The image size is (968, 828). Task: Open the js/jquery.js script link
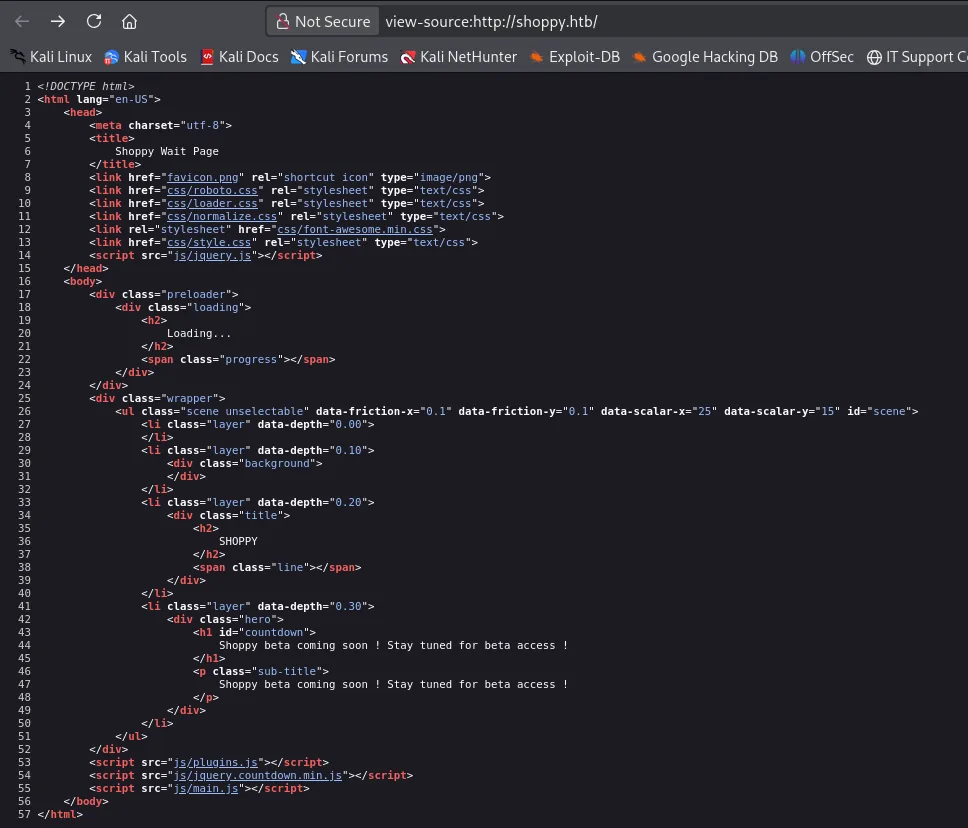[x=212, y=255]
